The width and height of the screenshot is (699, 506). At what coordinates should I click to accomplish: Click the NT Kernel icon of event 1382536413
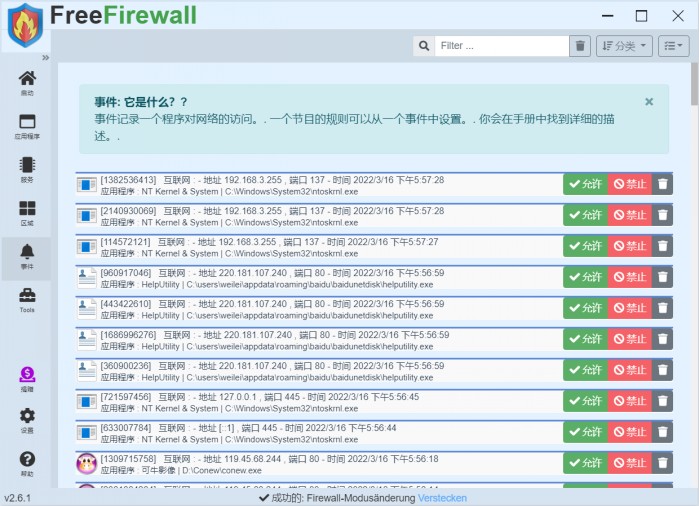86,185
